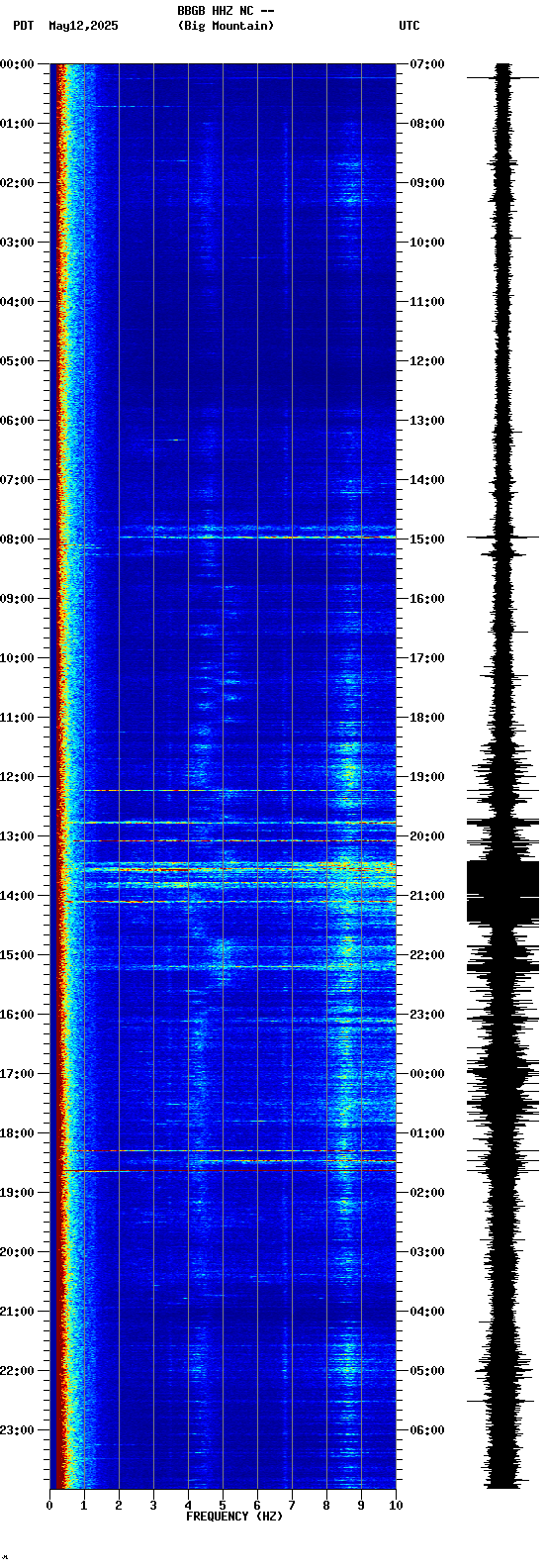Image resolution: width=546 pixels, height=1568 pixels.
Task: Click the 05:00 UTC label on right axis
Action: (427, 1371)
